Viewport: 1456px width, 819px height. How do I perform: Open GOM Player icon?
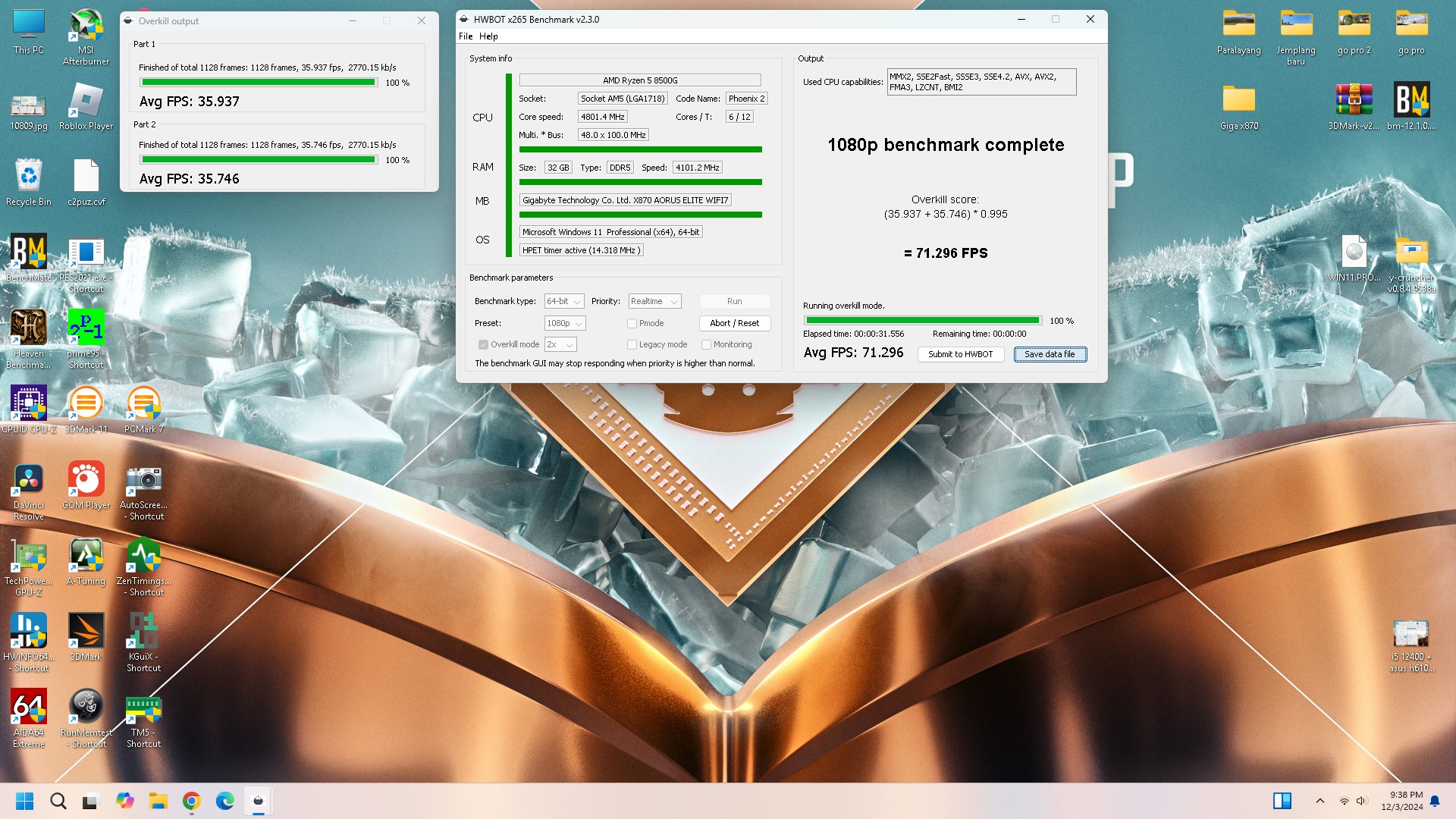(x=86, y=486)
